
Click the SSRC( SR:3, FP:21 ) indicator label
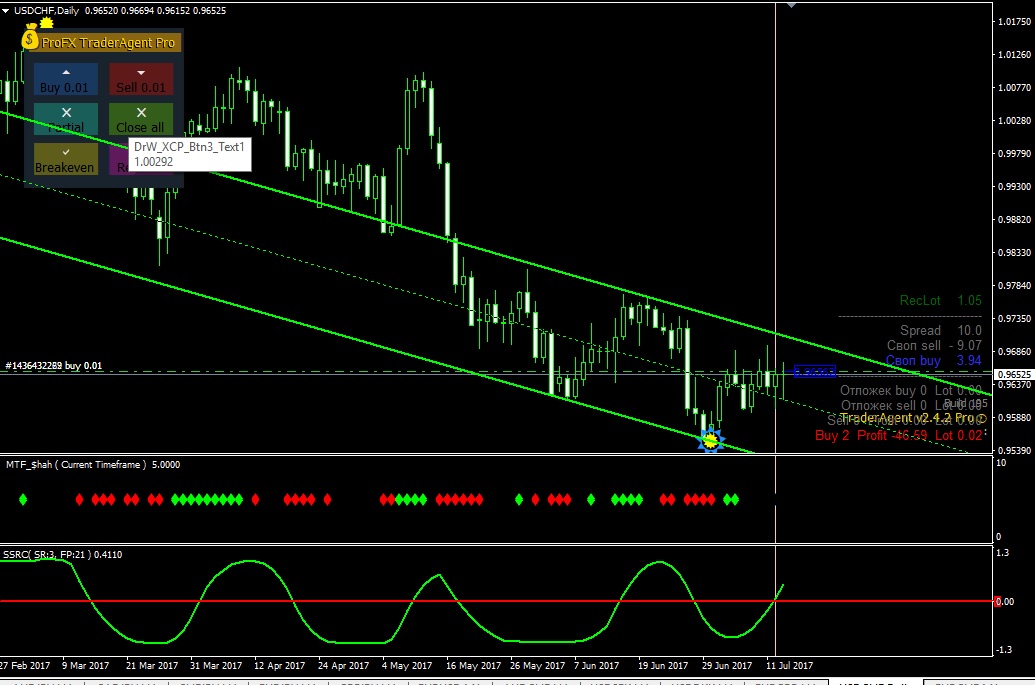pos(63,554)
